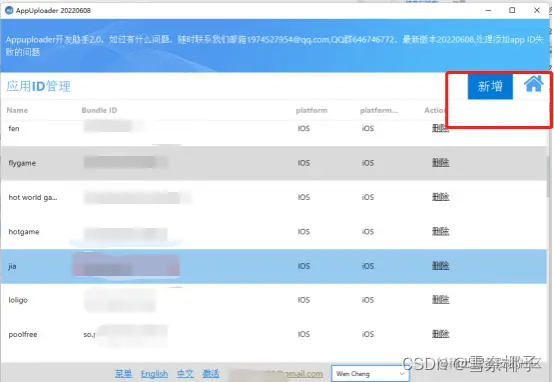Delete the poolfree app ID
Viewport: 554px width, 382px height.
440,334
